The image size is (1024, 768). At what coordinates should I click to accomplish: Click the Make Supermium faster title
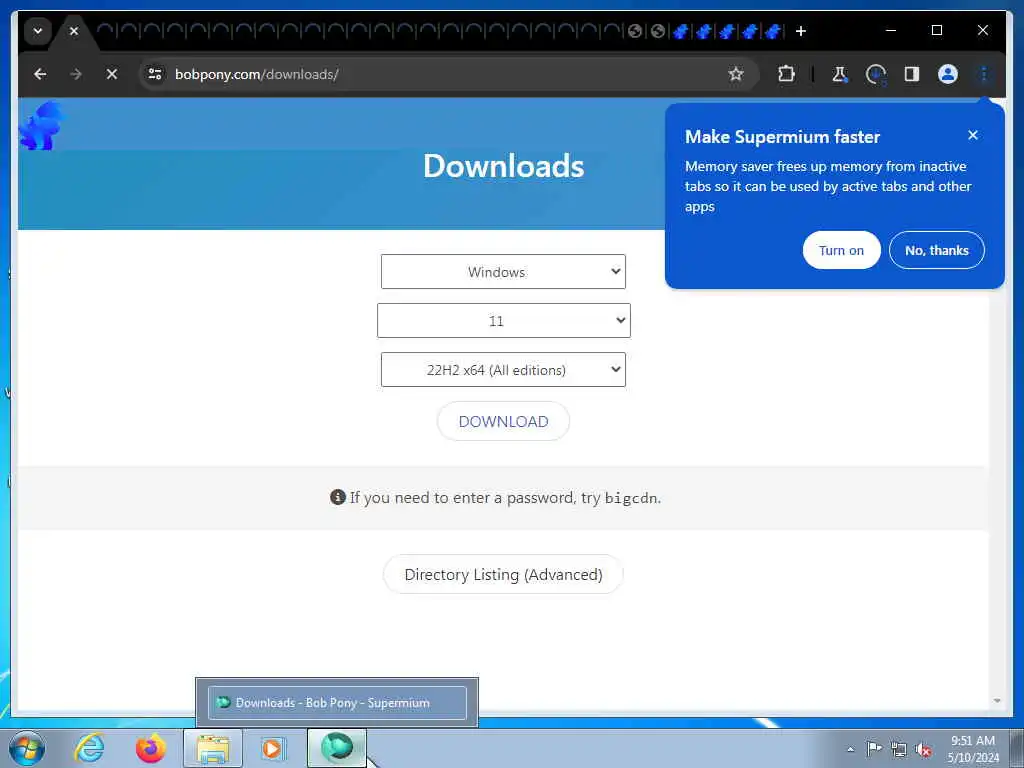(782, 136)
